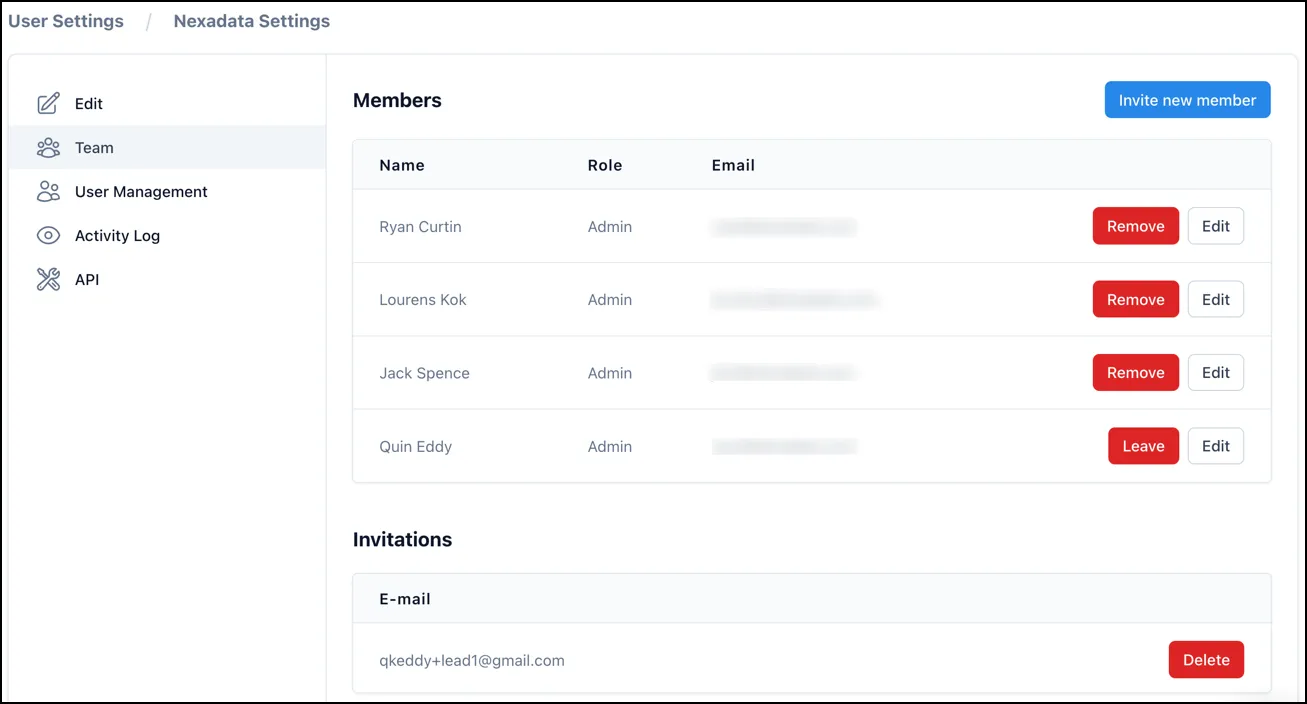
Task: Edit Quin Eddy's membership
Action: point(1215,446)
